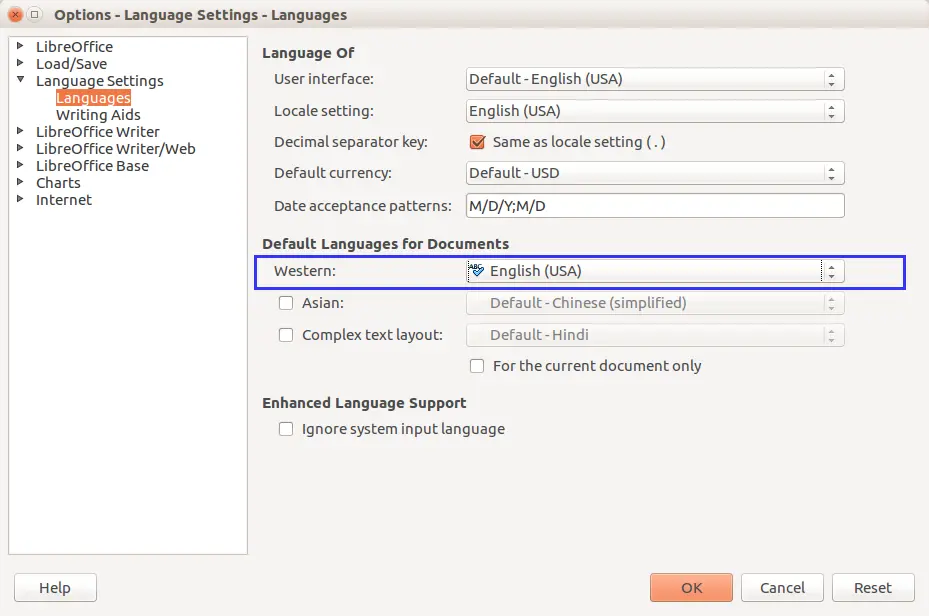Enable Complex text layout checkbox
This screenshot has width=929, height=616.
pyautogui.click(x=286, y=335)
